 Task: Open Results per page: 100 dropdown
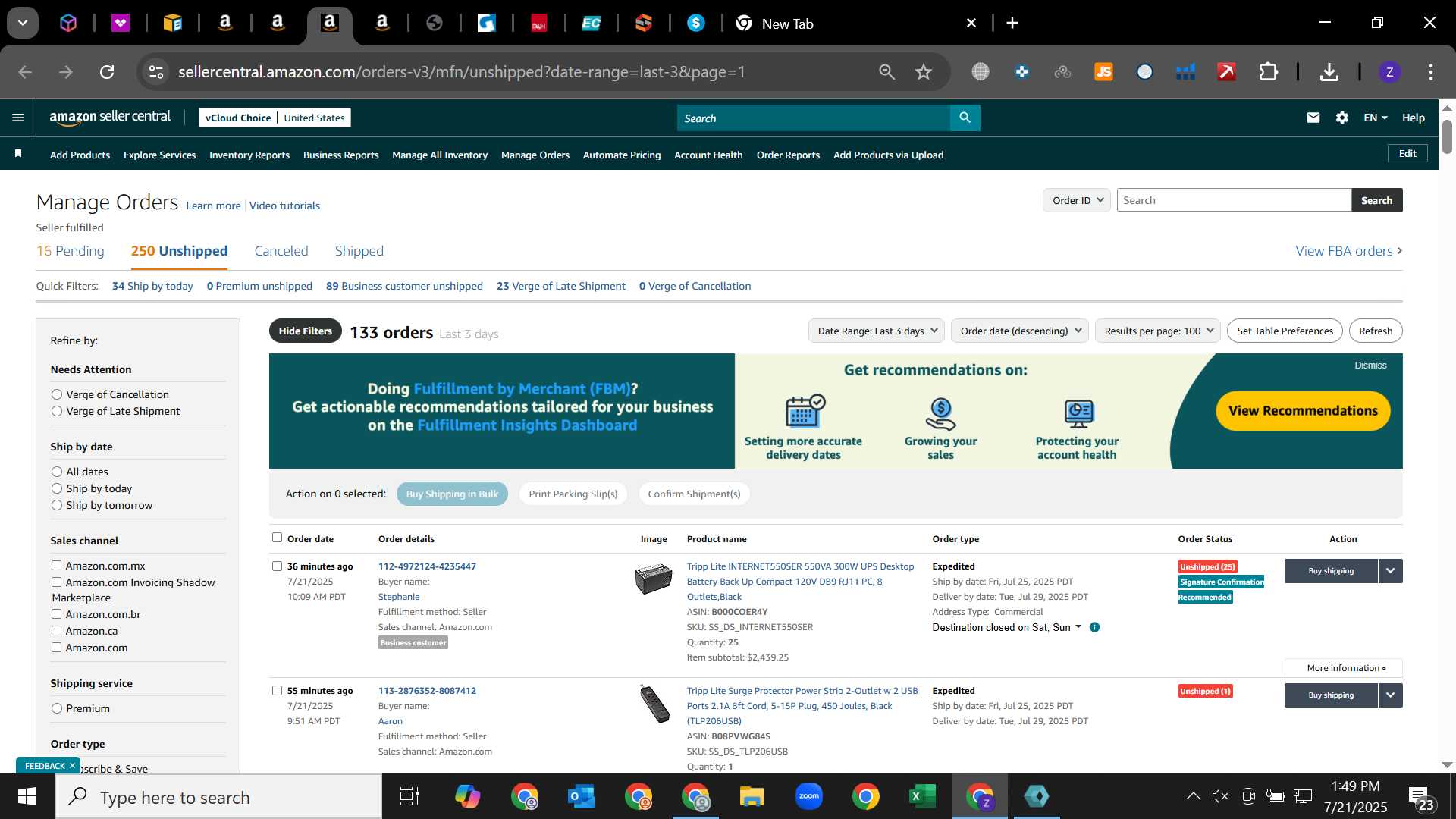pos(1158,331)
